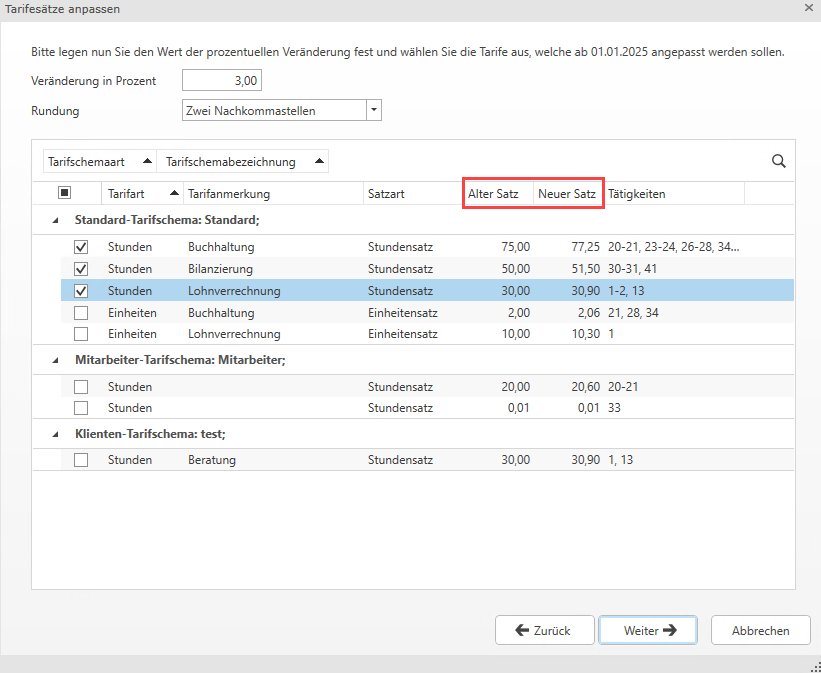Click the search magnifier icon in grid
Viewport: 821px width, 673px height.
click(x=778, y=161)
